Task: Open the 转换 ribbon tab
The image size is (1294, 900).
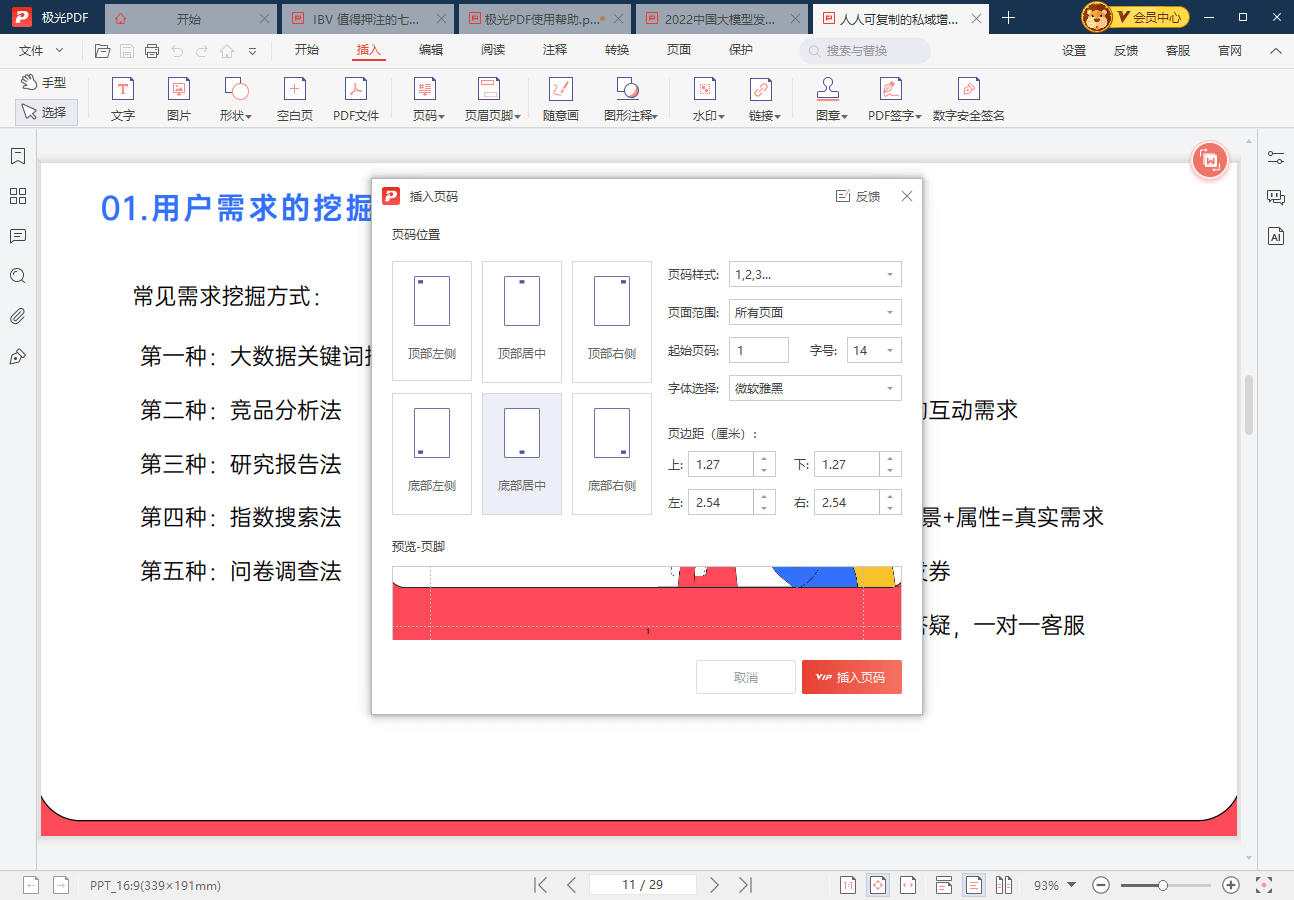Action: [x=617, y=50]
